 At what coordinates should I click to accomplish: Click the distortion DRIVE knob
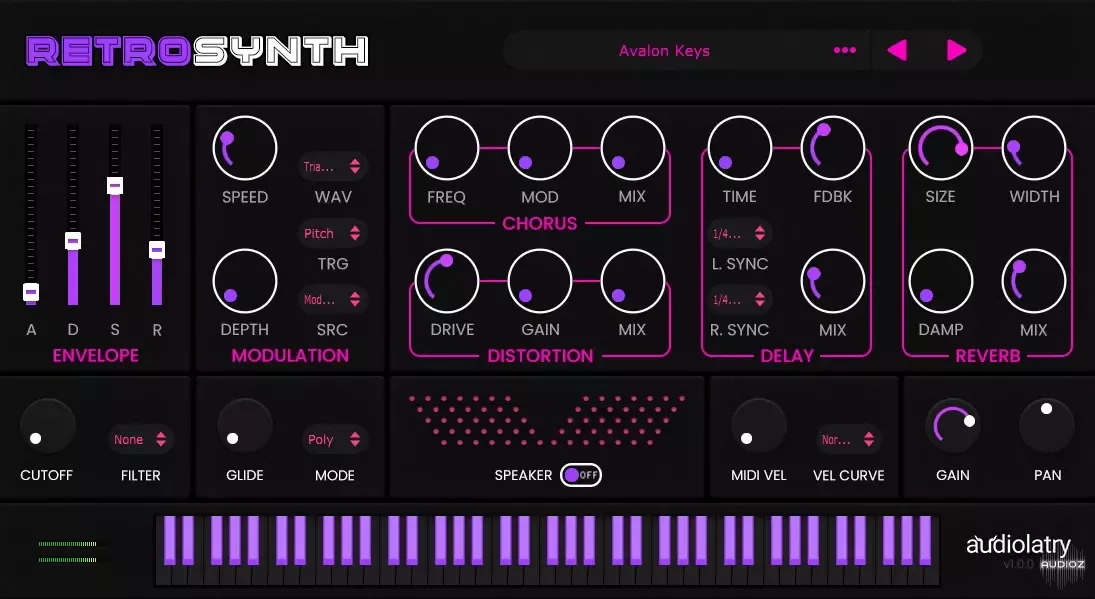pyautogui.click(x=447, y=281)
